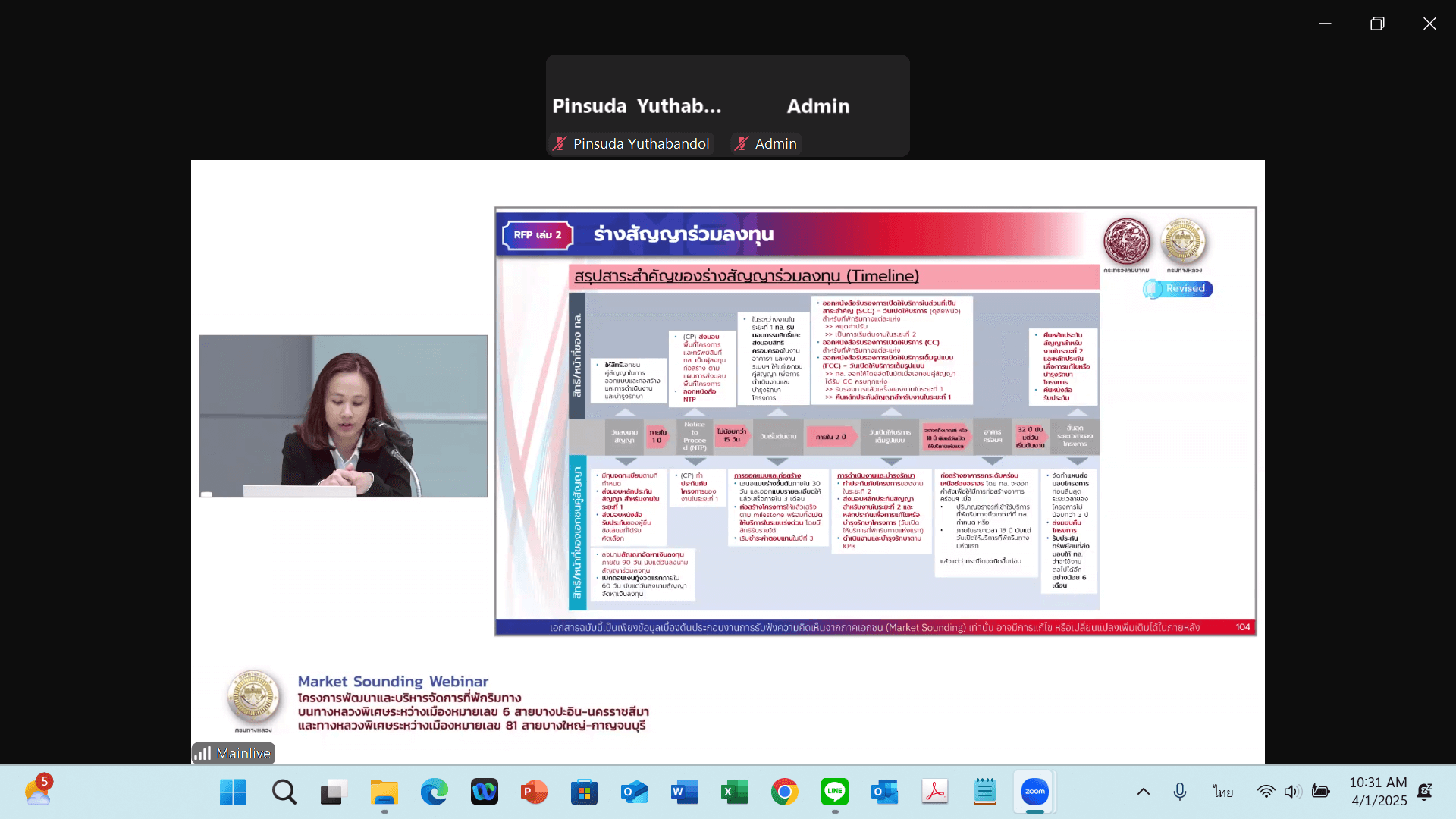This screenshot has width=1456, height=819.
Task: Switch to Zoom on the taskbar
Action: click(1035, 792)
